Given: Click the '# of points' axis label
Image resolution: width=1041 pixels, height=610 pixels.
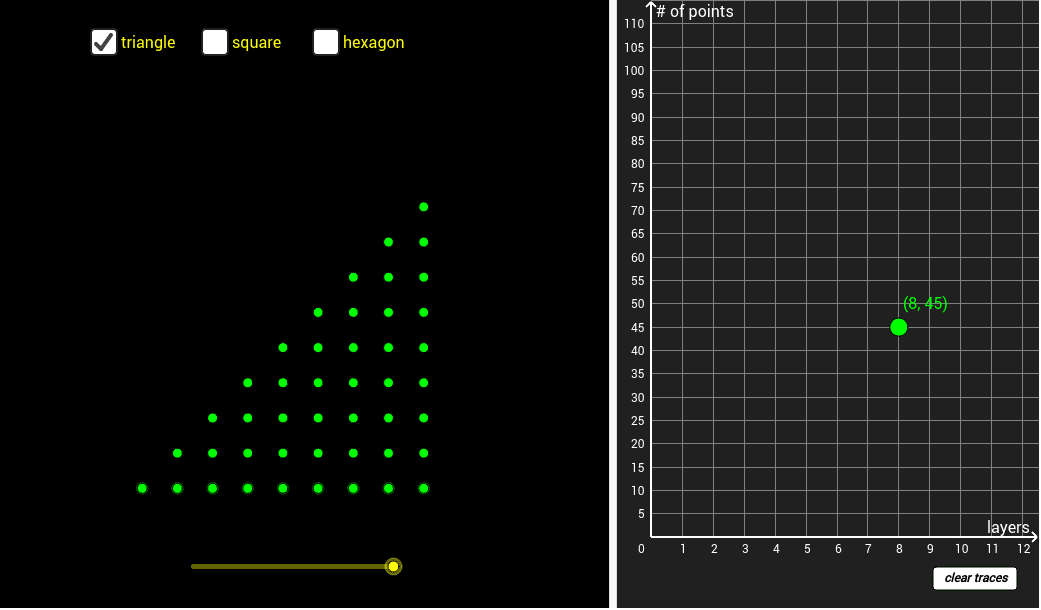Looking at the screenshot, I should tap(694, 11).
